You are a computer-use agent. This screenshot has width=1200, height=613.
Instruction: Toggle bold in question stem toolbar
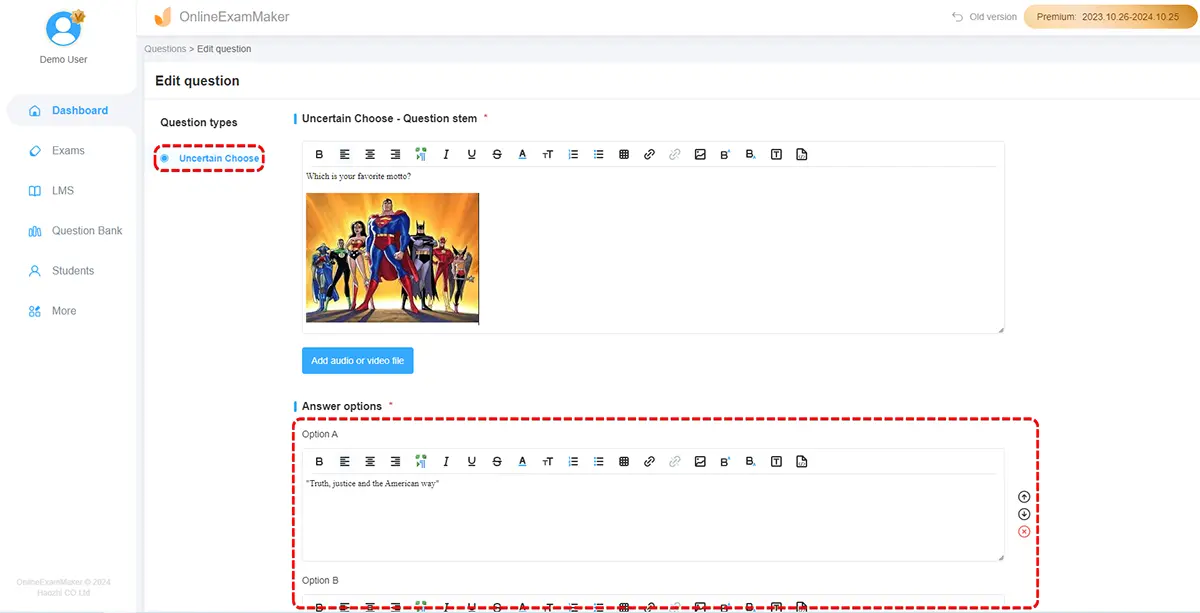point(319,154)
